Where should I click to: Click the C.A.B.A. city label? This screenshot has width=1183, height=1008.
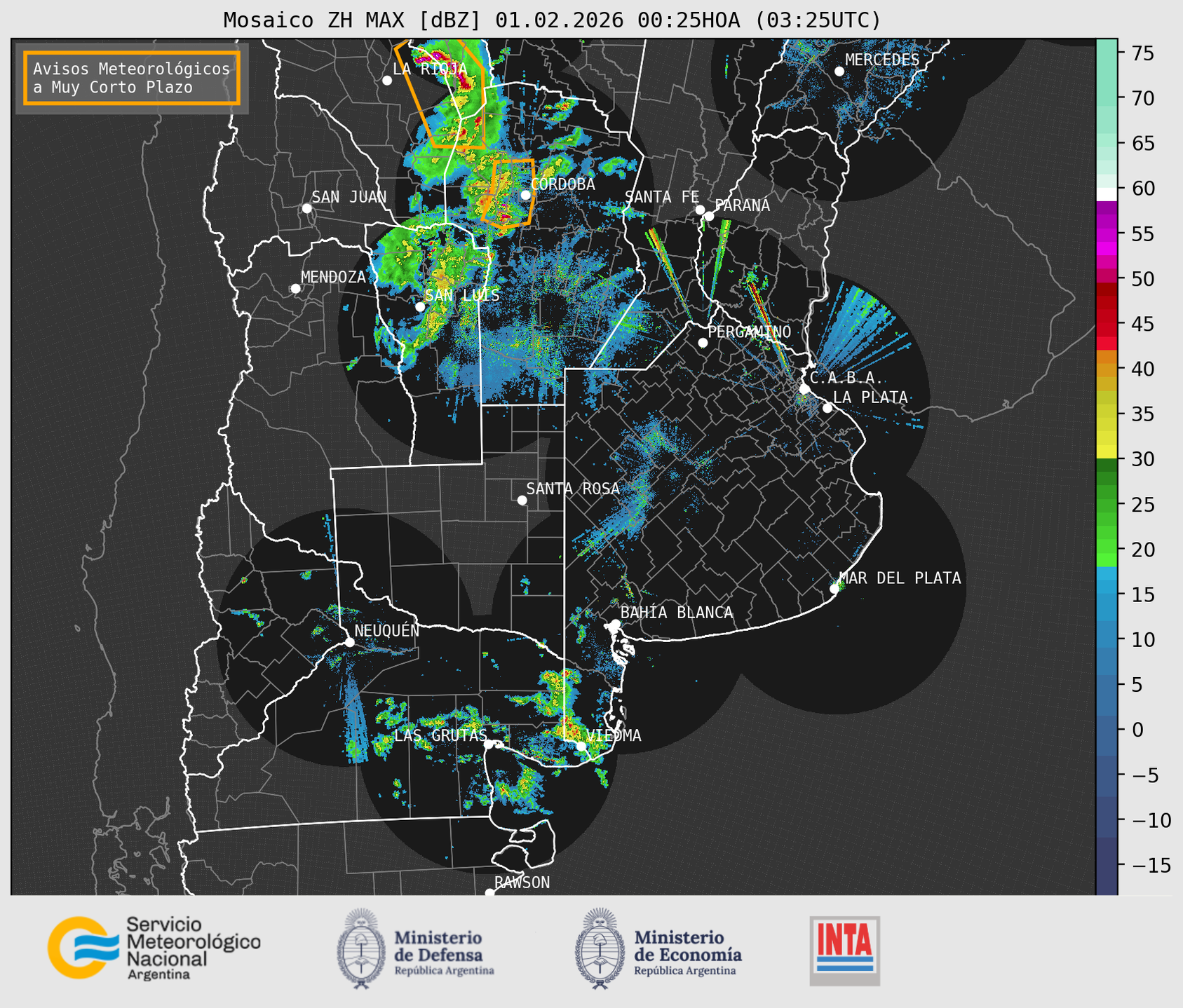[x=846, y=378]
